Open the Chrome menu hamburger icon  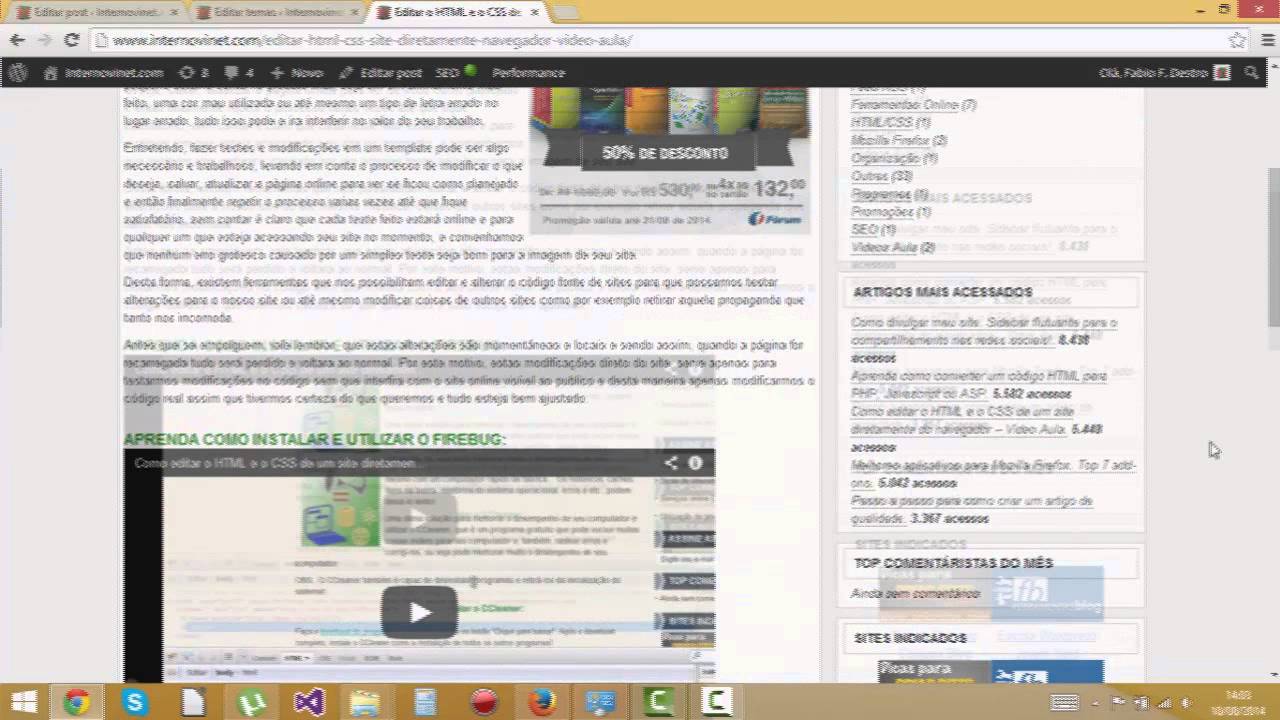pyautogui.click(x=1266, y=40)
